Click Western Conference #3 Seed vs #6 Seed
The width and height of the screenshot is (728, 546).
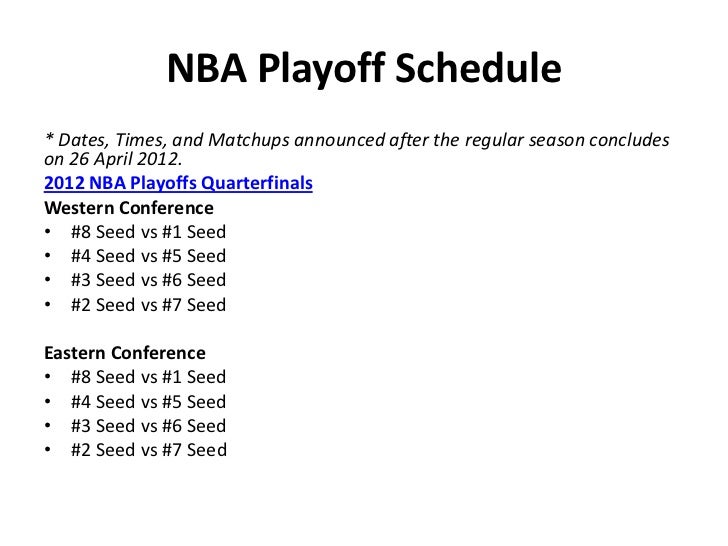tap(149, 280)
